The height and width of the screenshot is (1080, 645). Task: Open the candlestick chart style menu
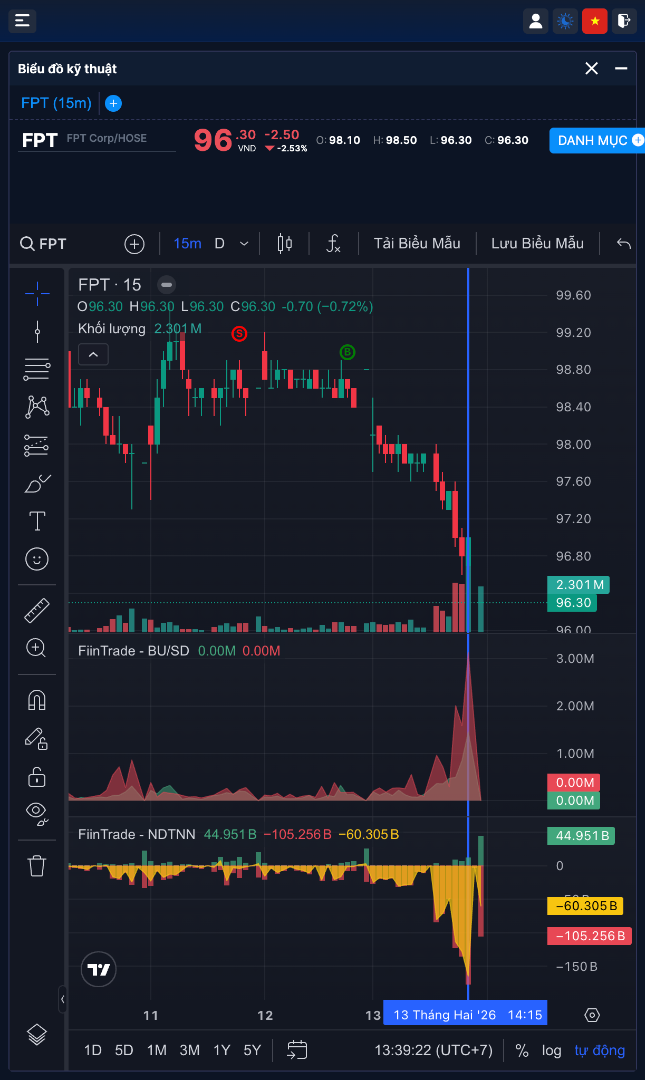(x=285, y=243)
